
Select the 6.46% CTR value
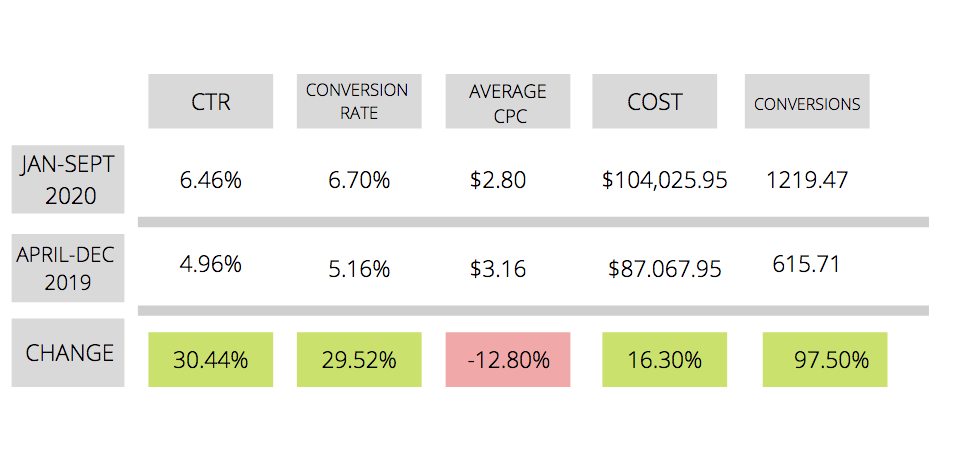211,181
